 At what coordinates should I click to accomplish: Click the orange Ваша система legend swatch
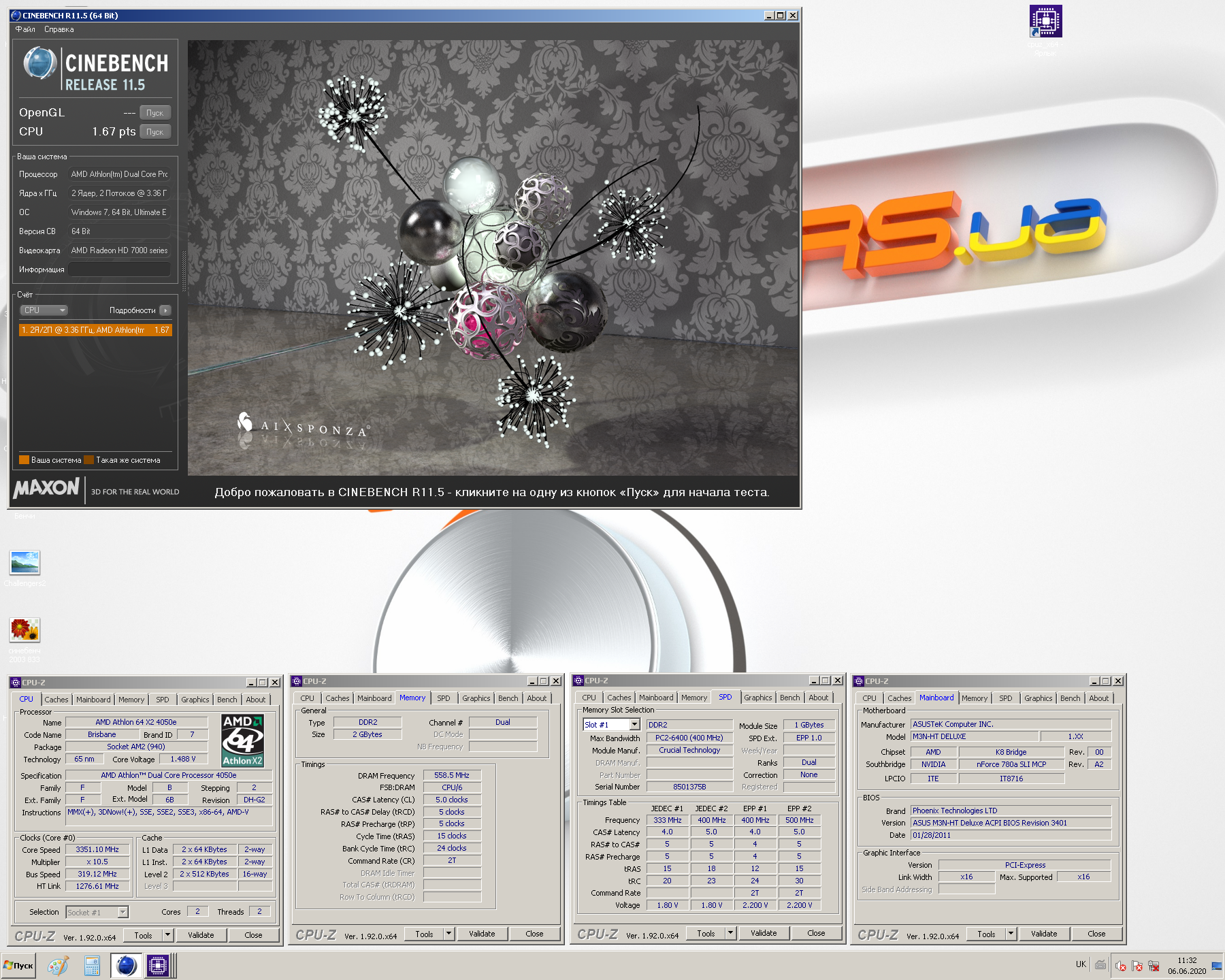[x=24, y=460]
